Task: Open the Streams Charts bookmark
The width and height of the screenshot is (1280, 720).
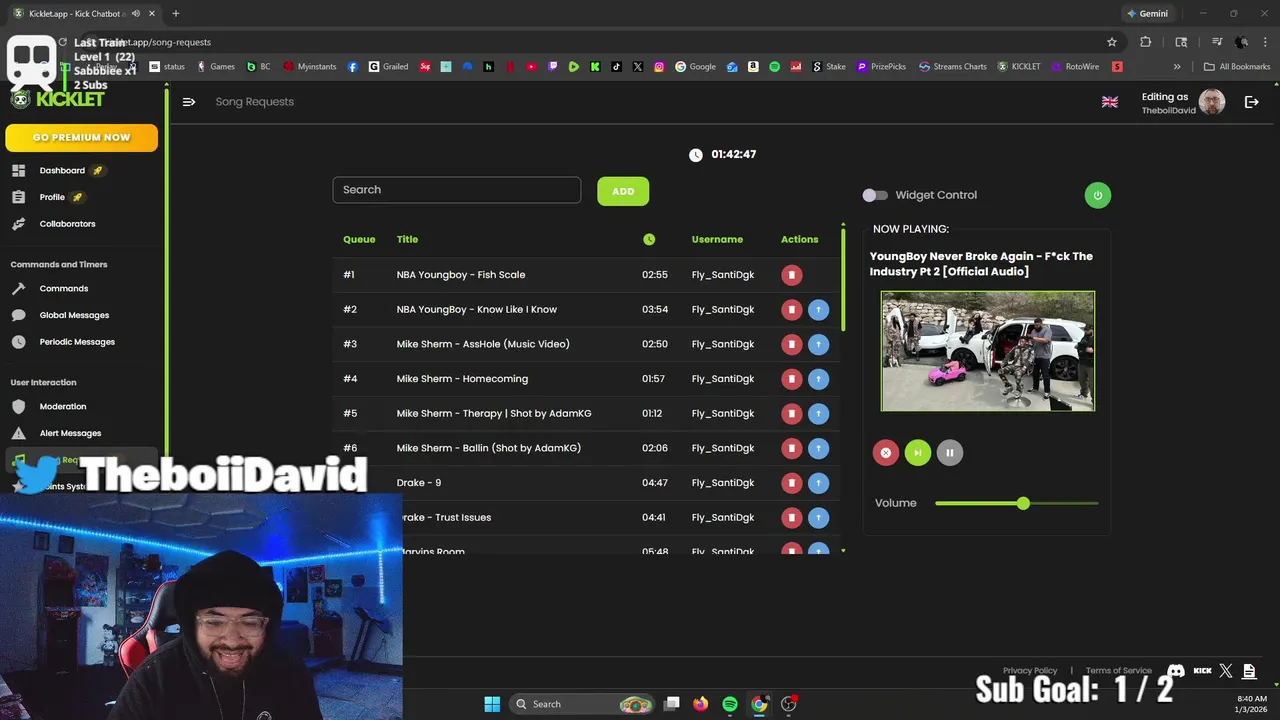Action: point(952,67)
